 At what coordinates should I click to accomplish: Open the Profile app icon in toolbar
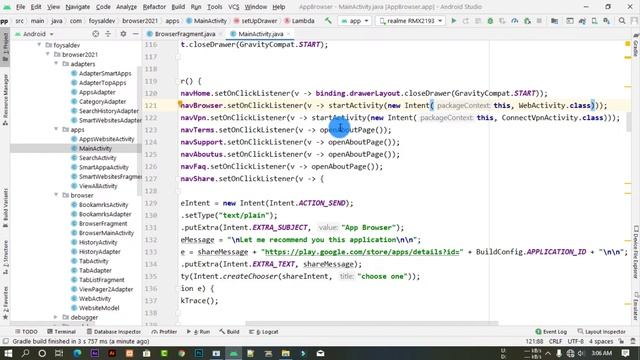[515, 21]
